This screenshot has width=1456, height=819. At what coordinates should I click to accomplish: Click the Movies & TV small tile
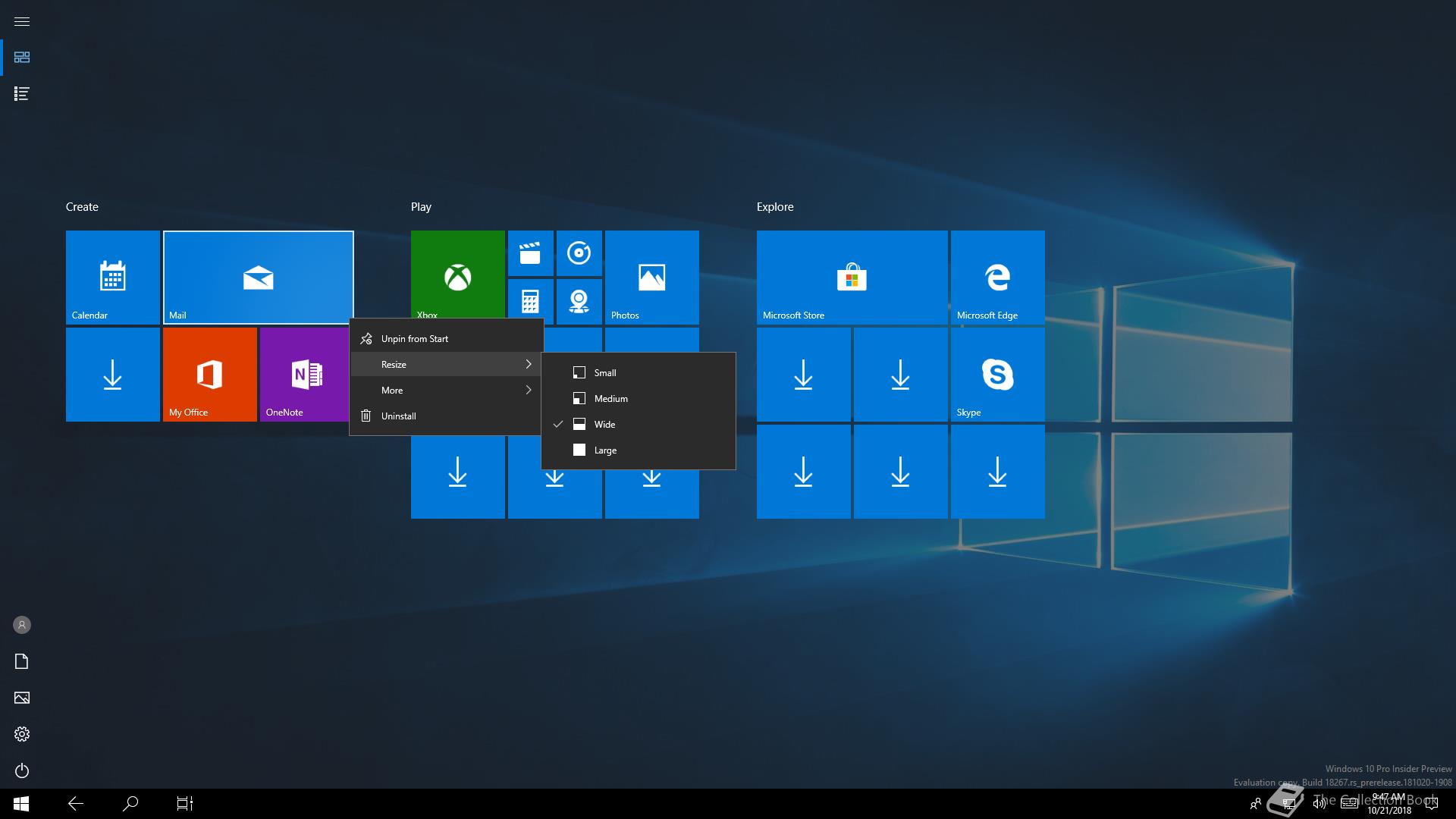(530, 253)
